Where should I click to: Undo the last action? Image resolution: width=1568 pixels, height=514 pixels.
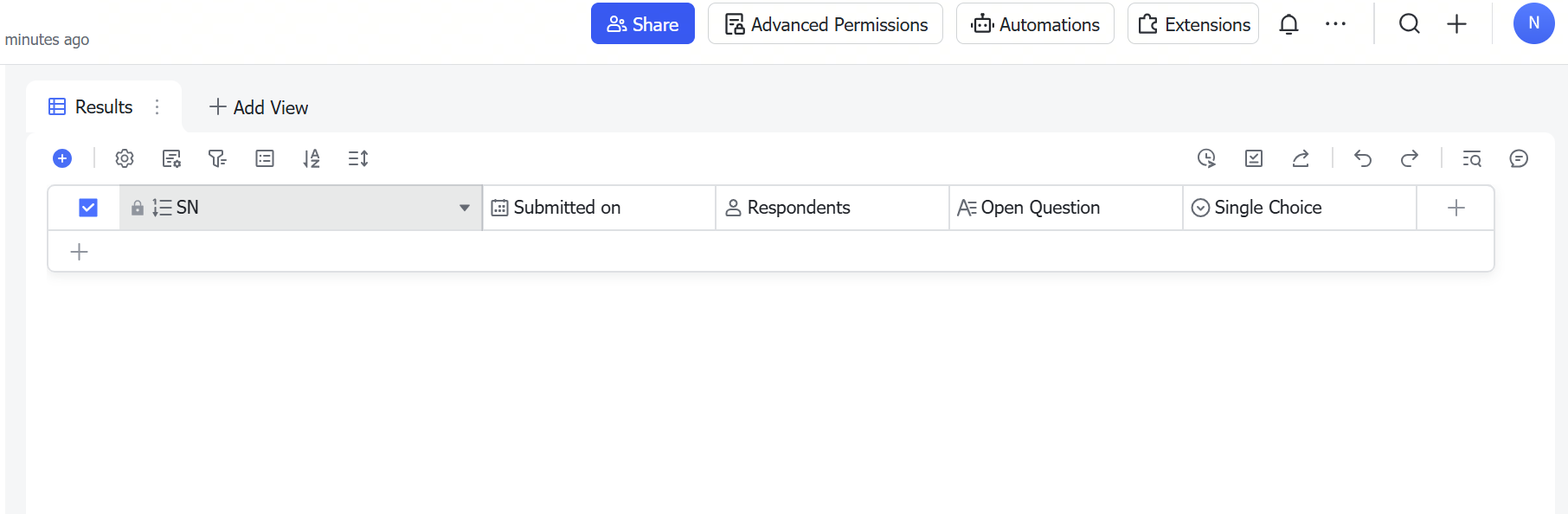tap(1363, 158)
